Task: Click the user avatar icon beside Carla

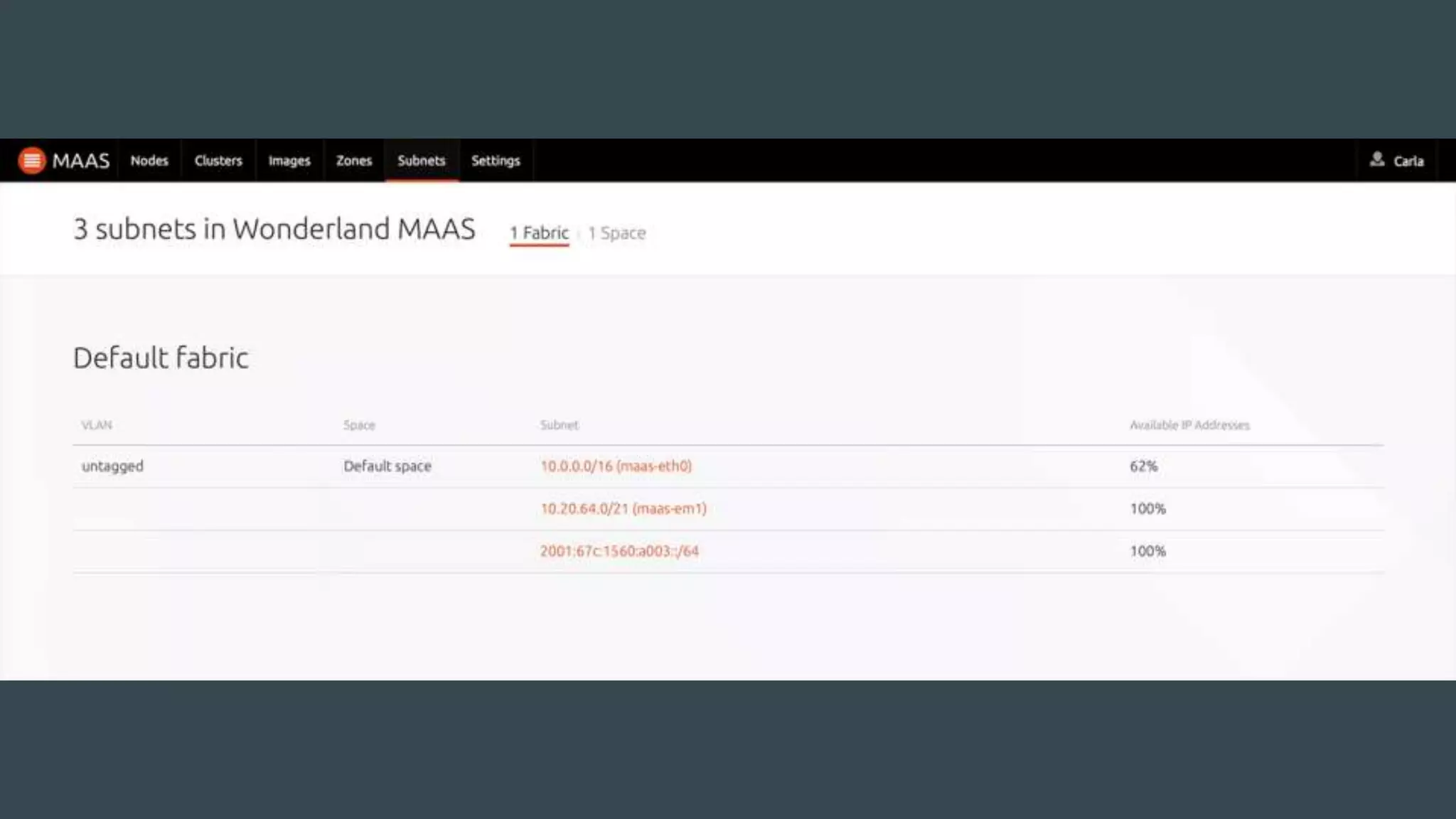Action: [x=1377, y=159]
